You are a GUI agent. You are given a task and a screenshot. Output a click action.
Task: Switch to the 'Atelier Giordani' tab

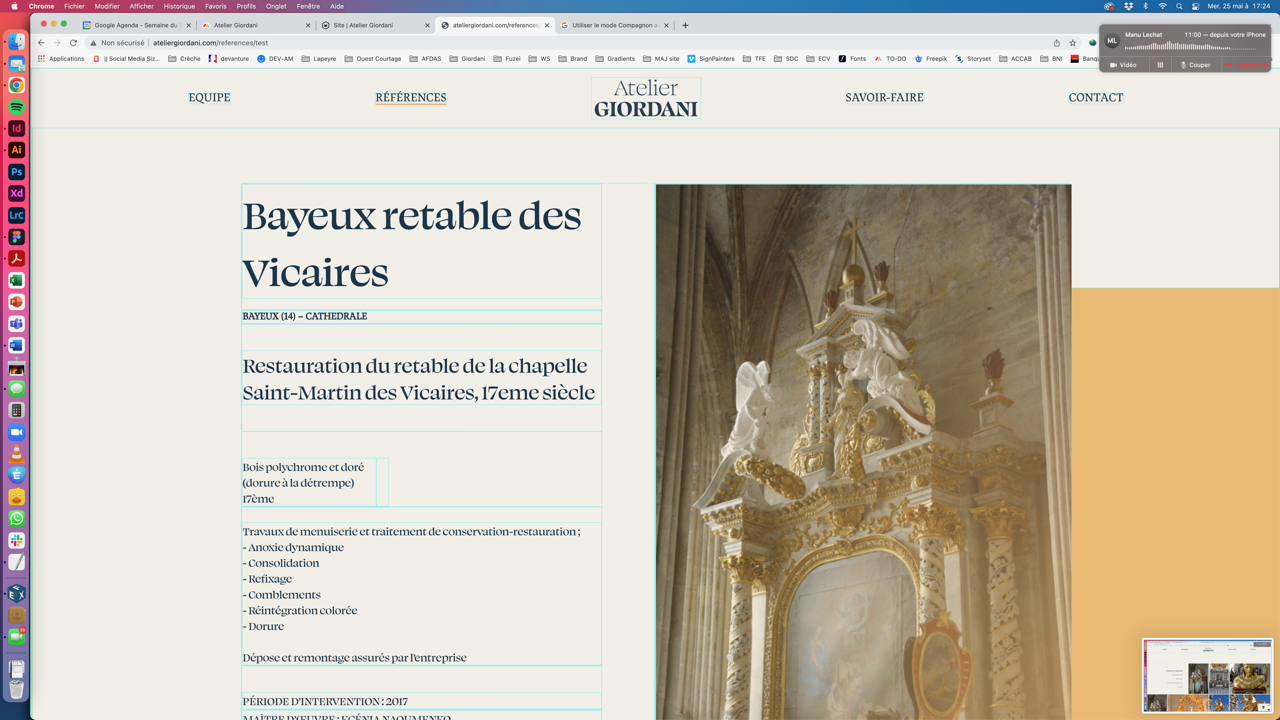254,25
